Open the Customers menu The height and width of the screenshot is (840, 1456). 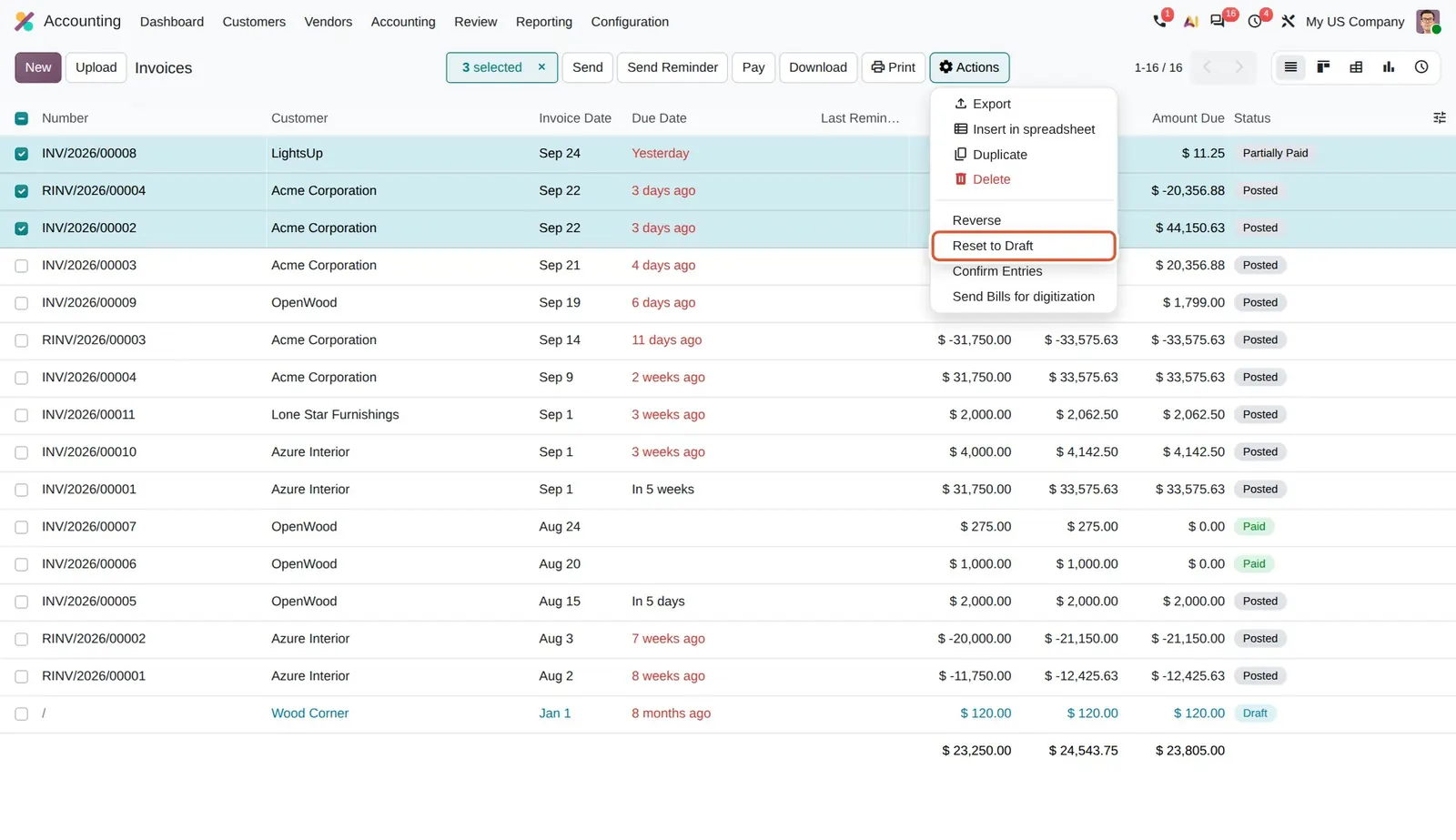[x=254, y=22]
